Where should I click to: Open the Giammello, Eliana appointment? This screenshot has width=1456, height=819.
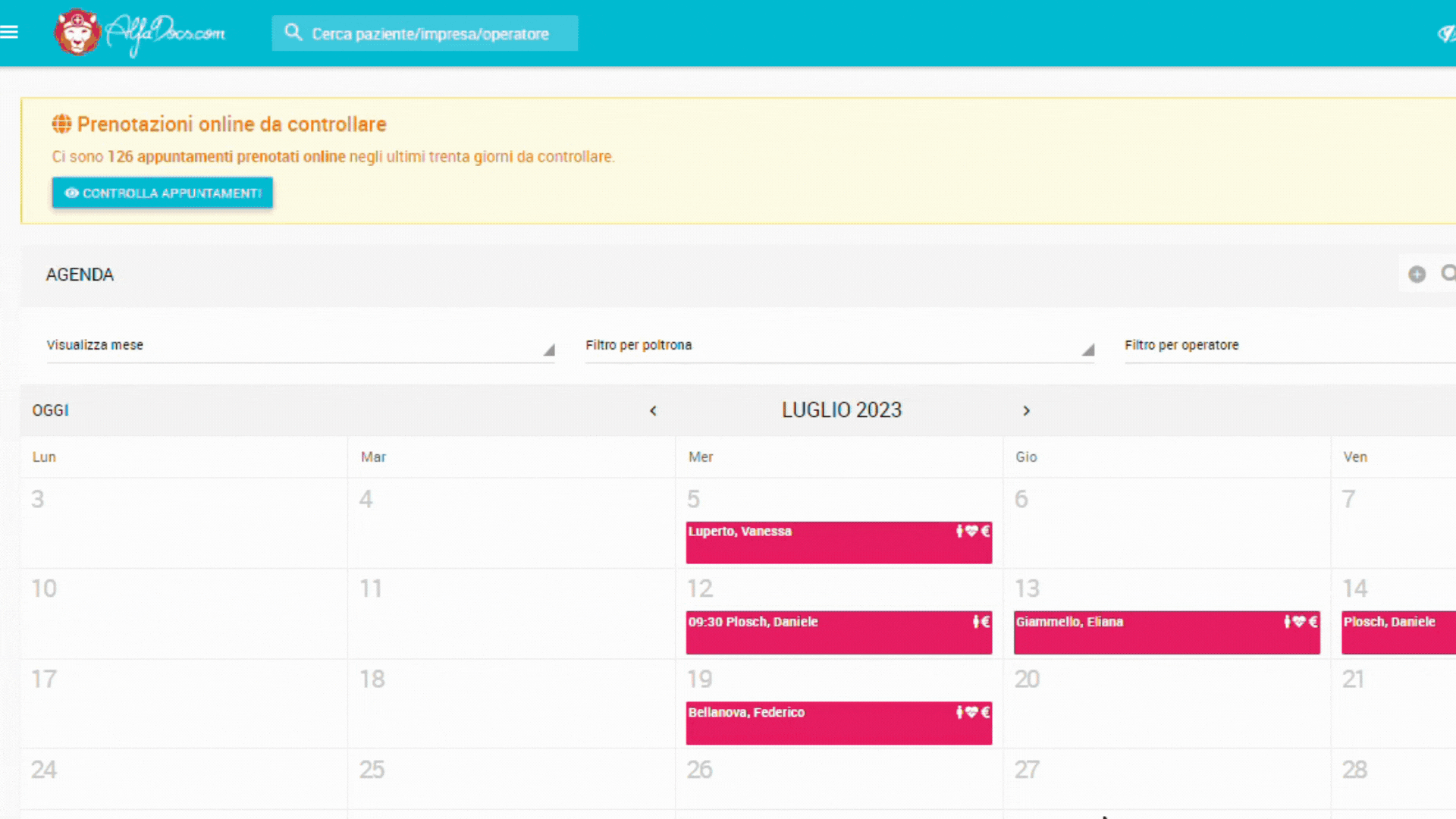click(1166, 632)
